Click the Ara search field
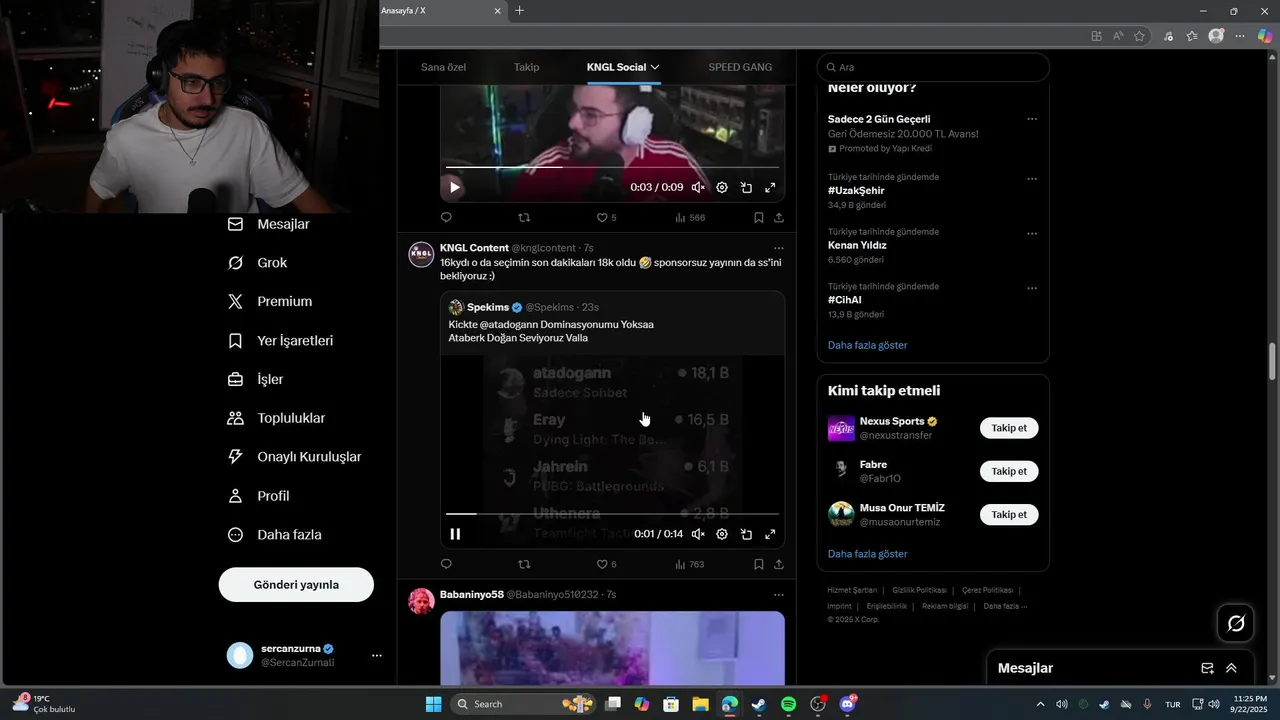The image size is (1280, 720). [x=933, y=67]
